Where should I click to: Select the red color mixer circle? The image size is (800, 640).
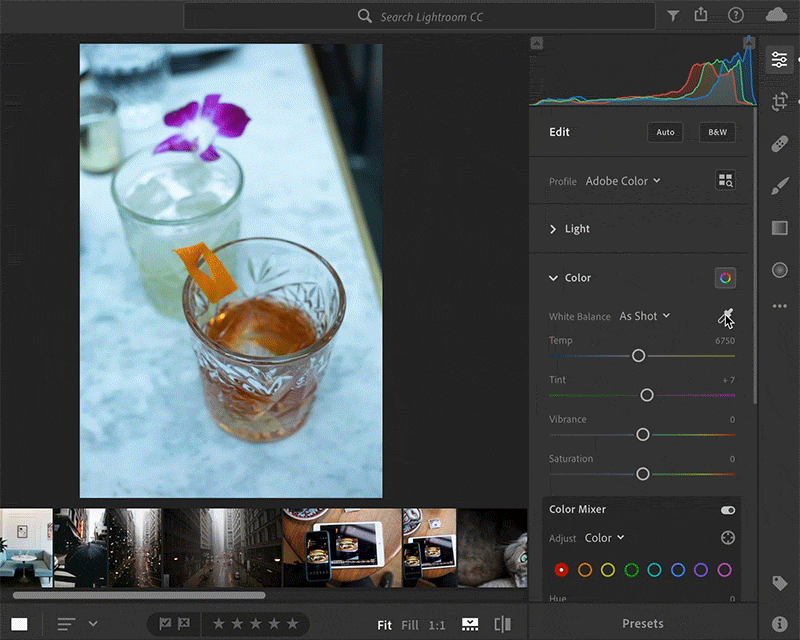click(561, 570)
